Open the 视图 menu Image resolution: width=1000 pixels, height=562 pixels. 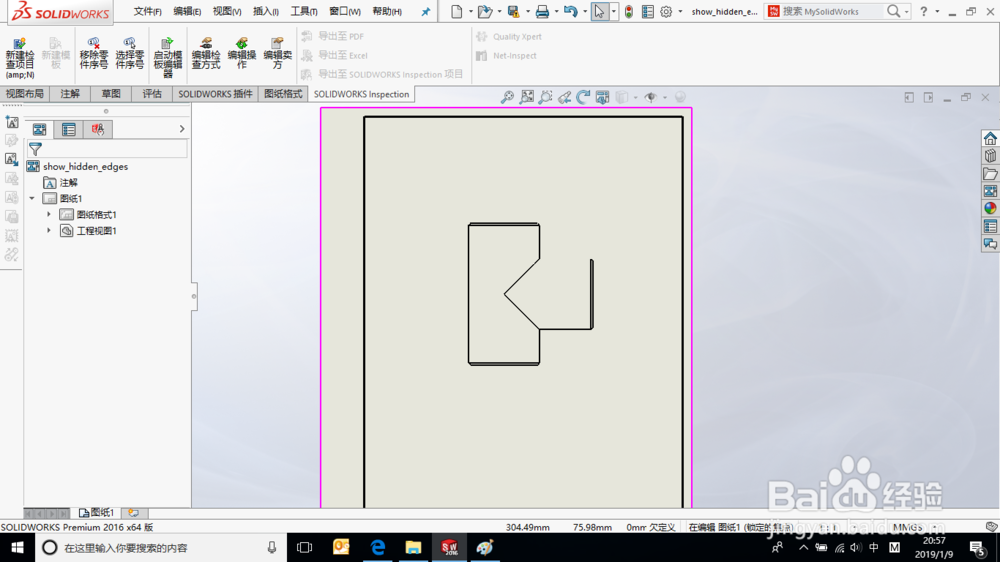[226, 11]
